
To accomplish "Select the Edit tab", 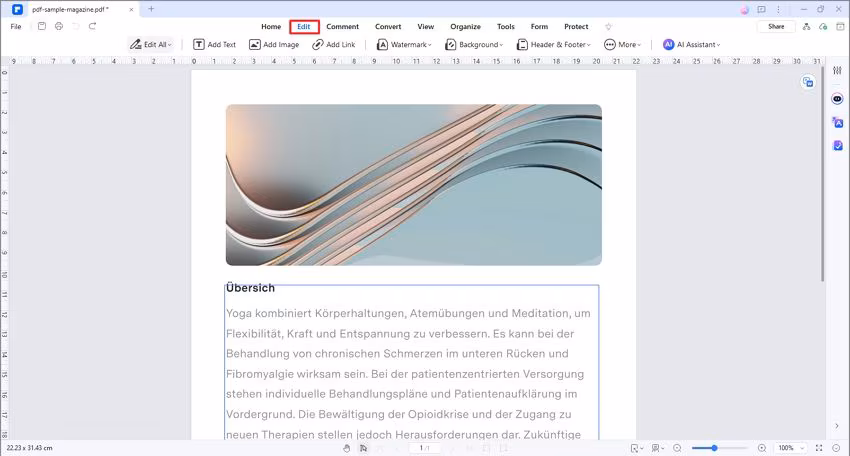I will (x=304, y=27).
